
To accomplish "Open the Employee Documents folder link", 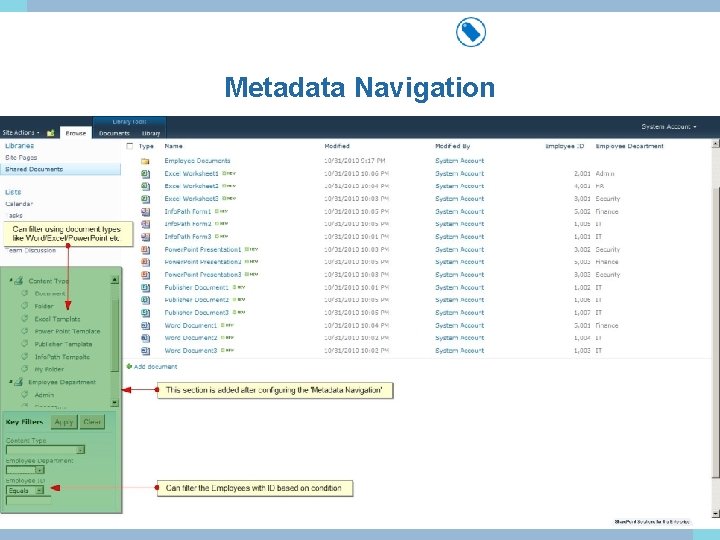I will click(x=197, y=161).
